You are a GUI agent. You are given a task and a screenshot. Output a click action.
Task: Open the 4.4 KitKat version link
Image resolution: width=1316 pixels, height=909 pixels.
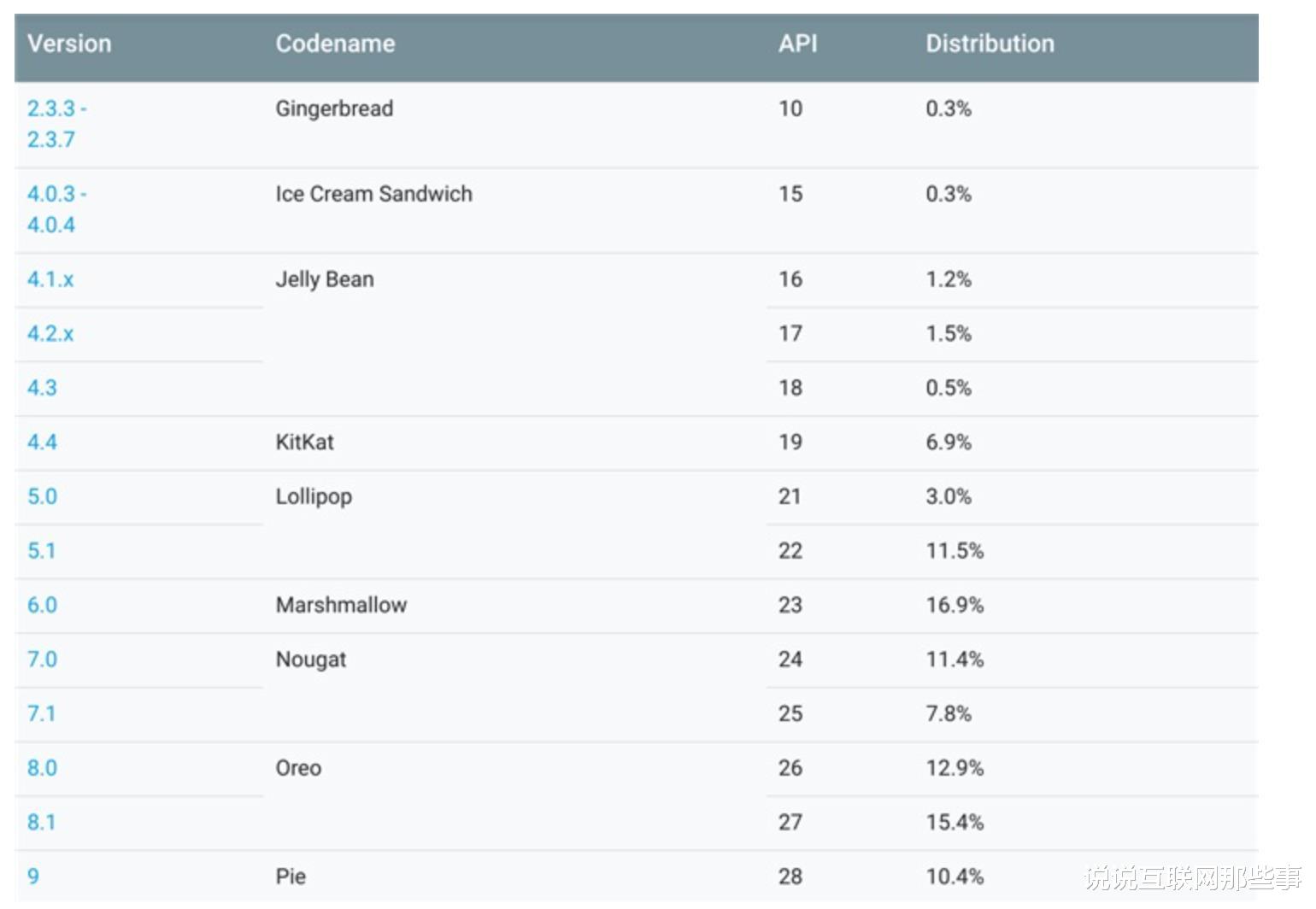42,443
